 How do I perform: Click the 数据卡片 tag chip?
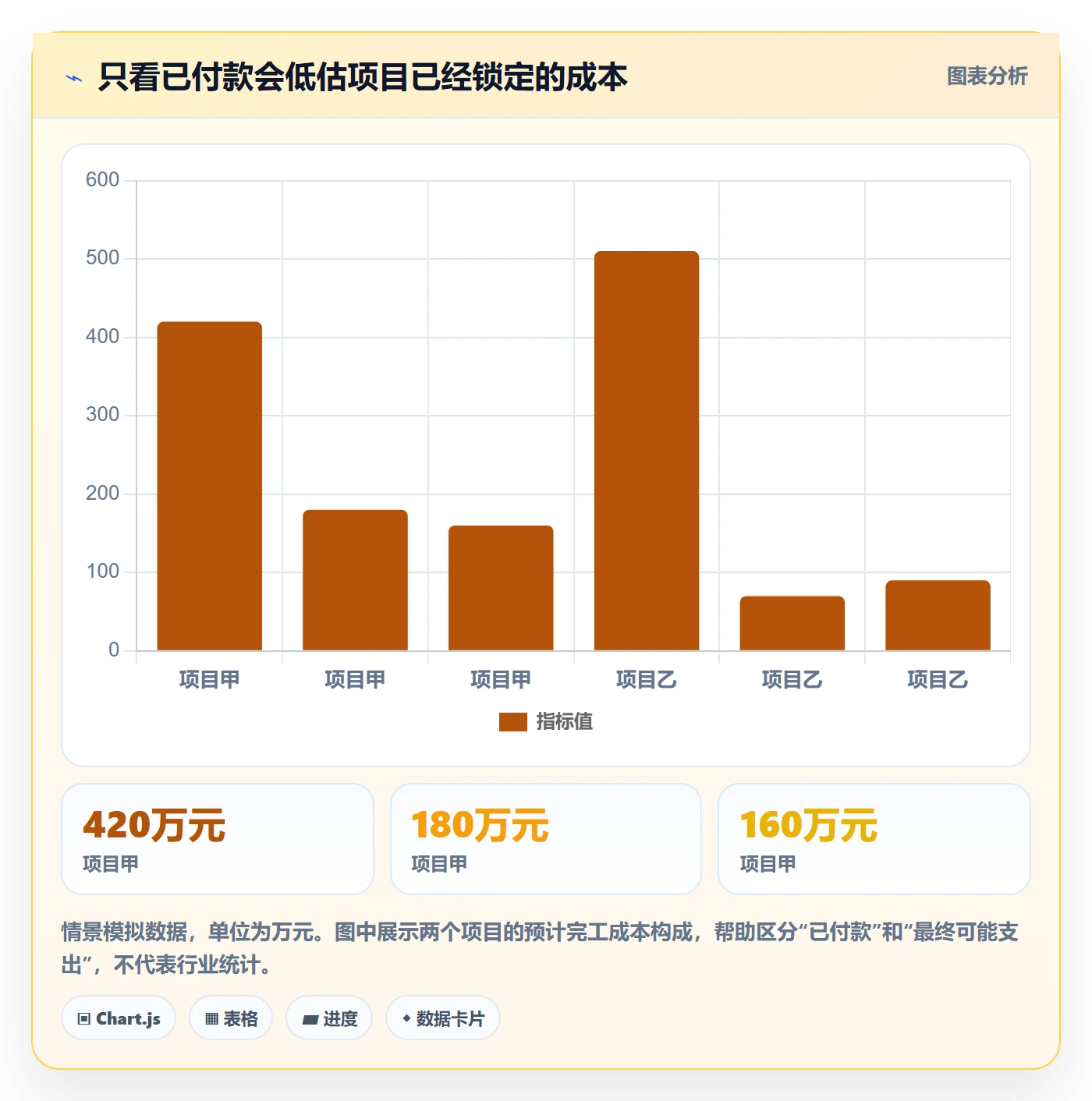click(x=443, y=1018)
